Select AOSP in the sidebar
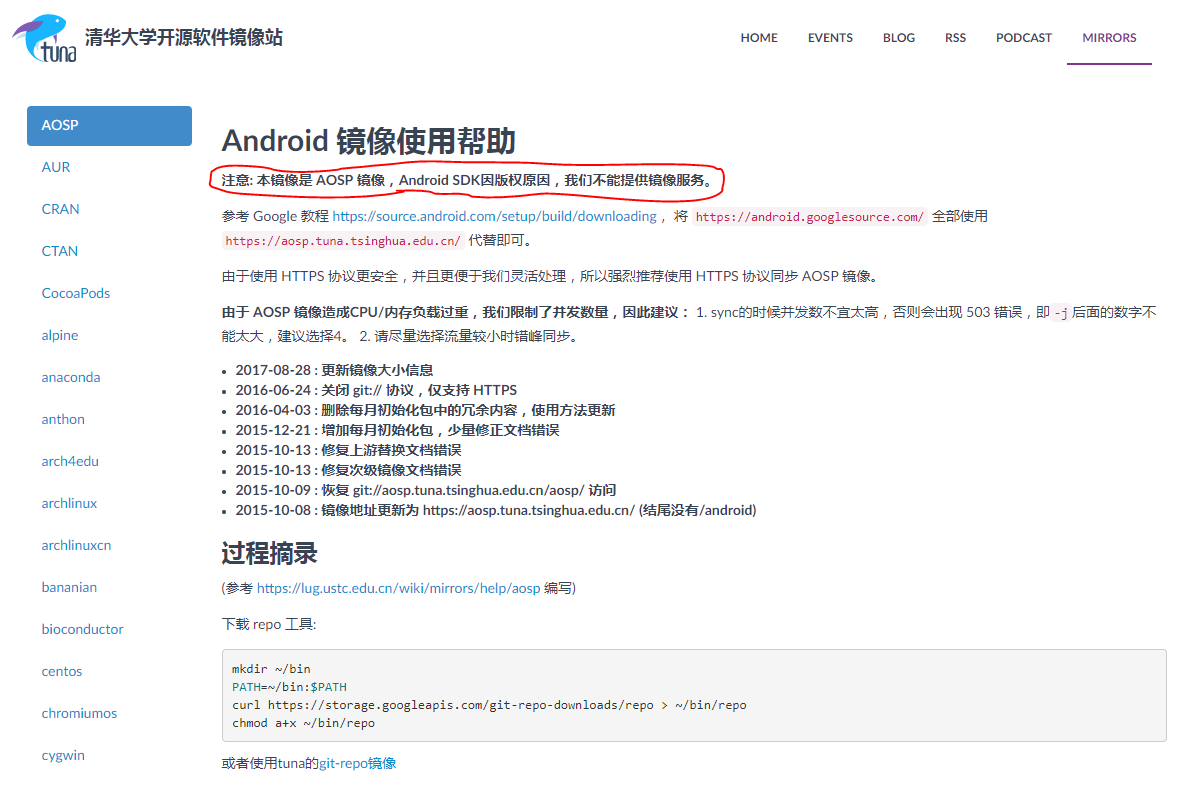1193x785 pixels. [109, 126]
